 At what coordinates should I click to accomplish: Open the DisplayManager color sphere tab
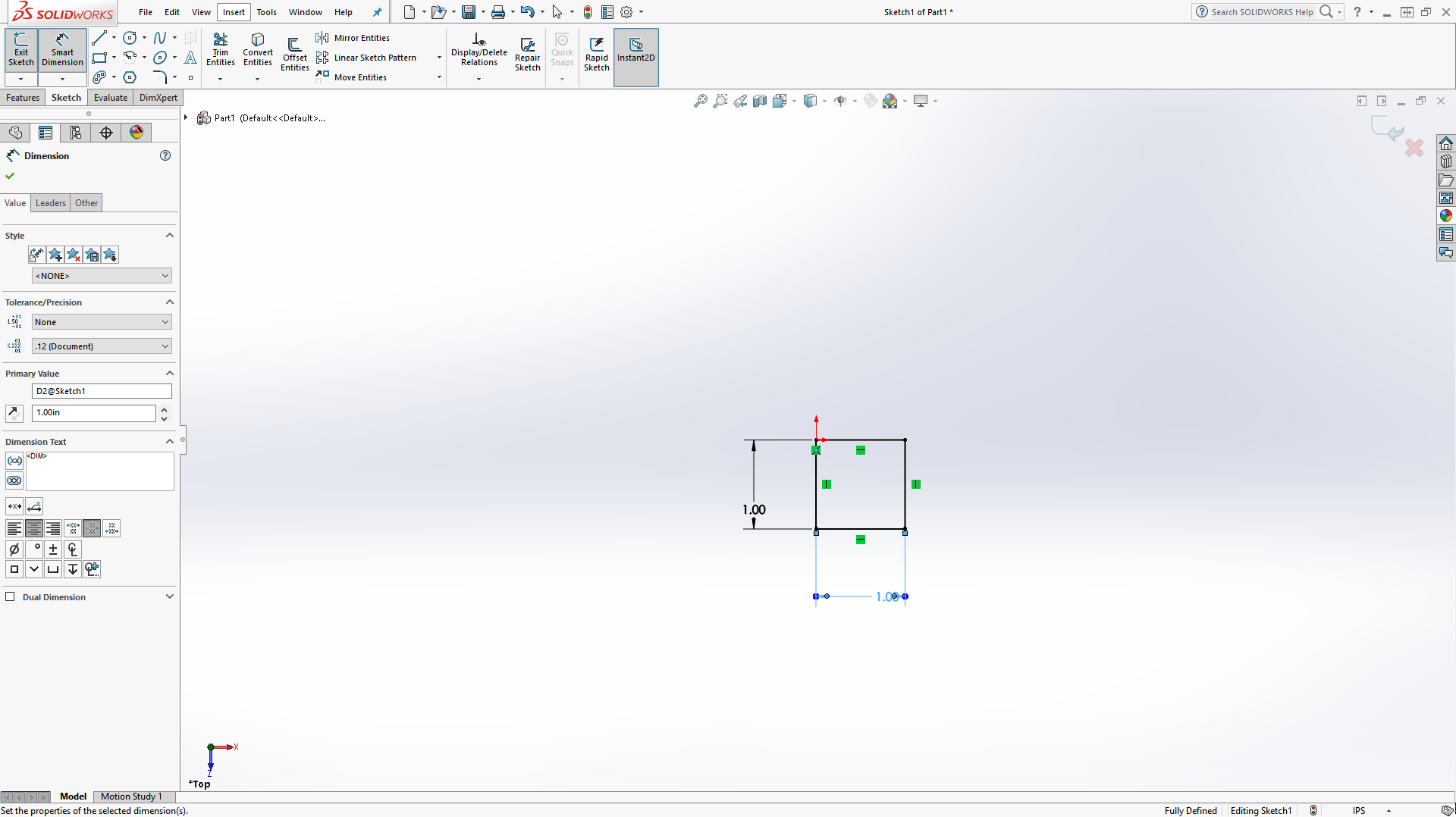[136, 133]
